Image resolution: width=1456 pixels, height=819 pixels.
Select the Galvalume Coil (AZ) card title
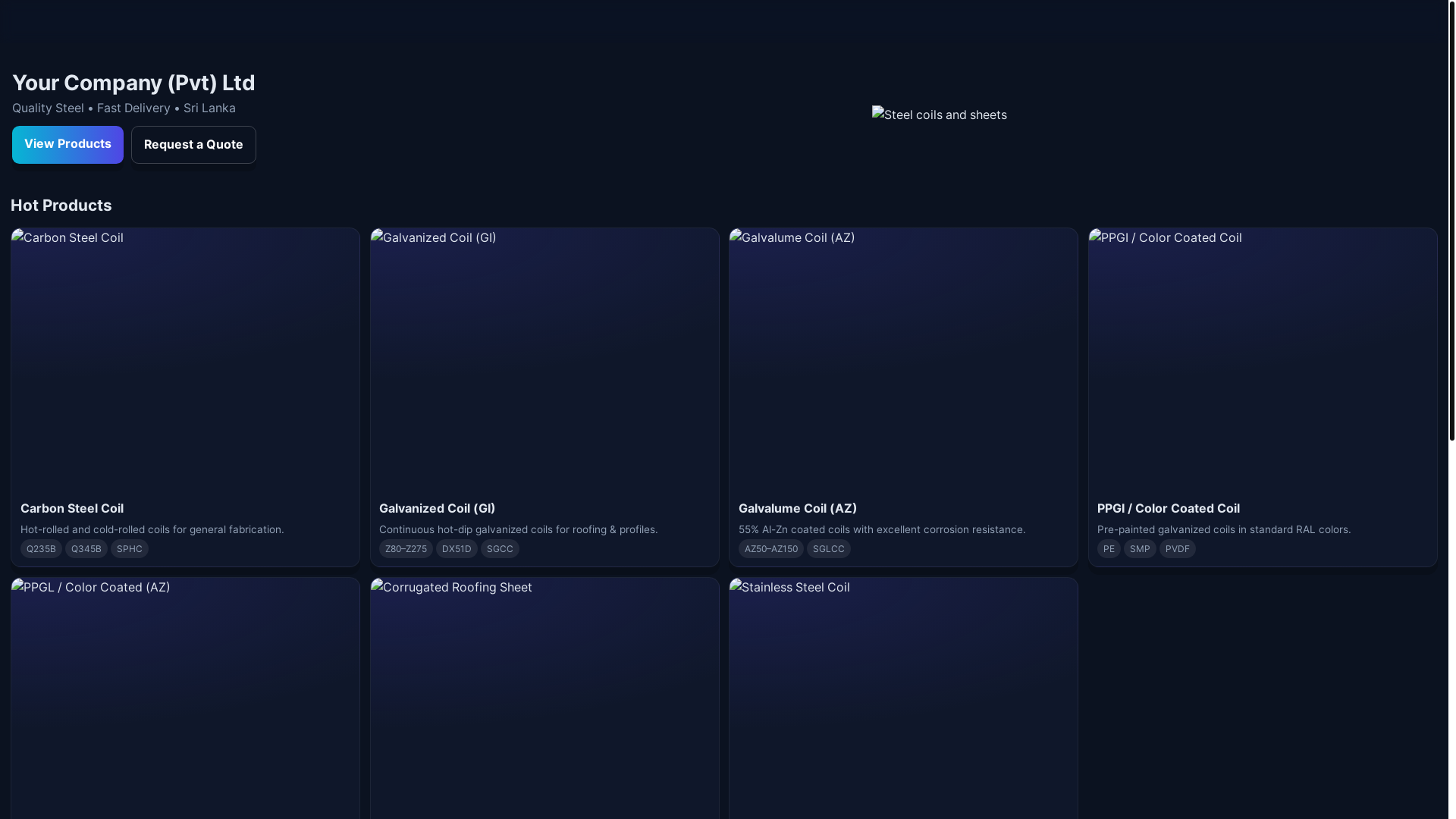click(798, 508)
